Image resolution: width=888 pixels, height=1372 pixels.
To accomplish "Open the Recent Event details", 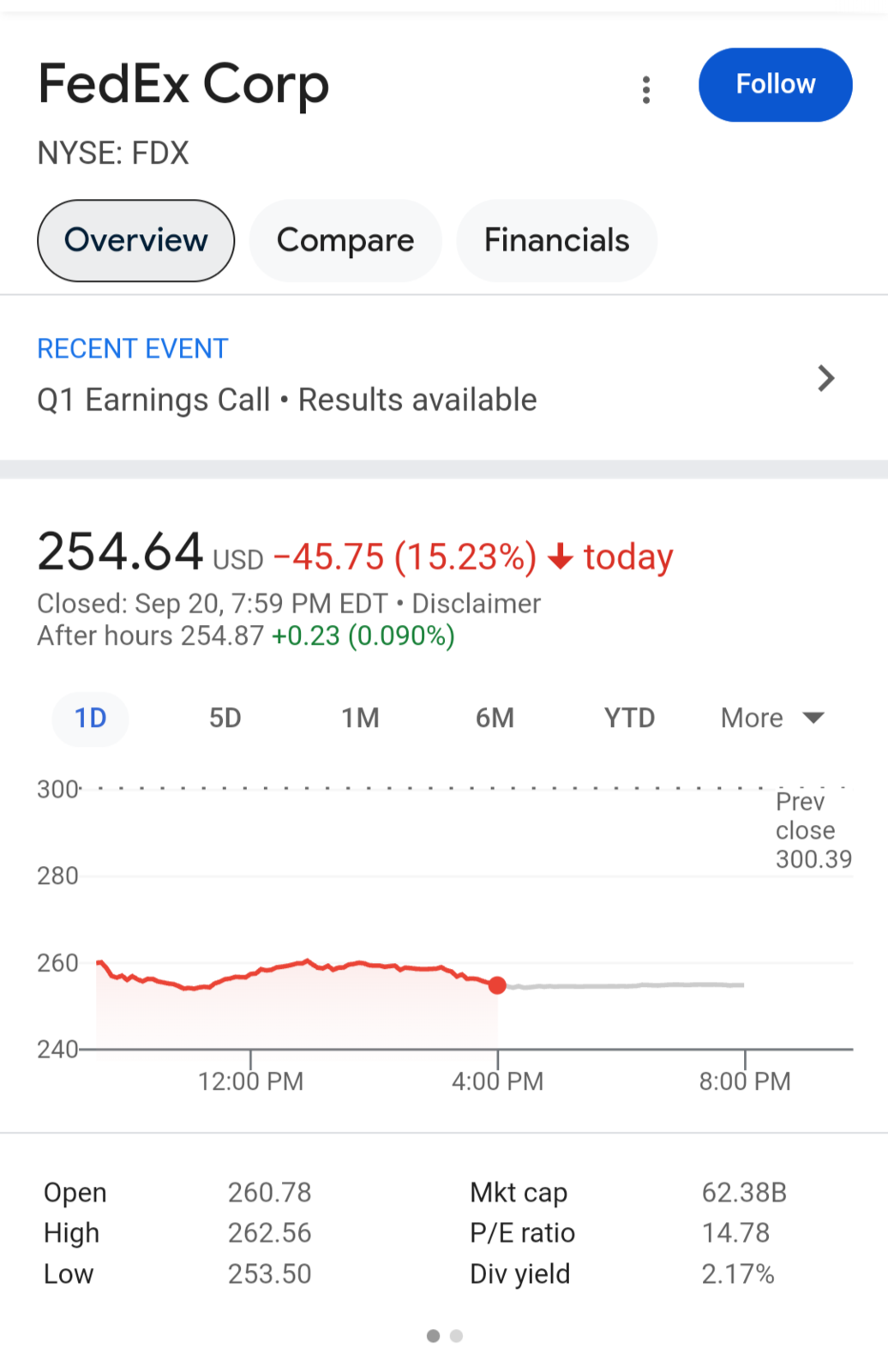I will (444, 376).
